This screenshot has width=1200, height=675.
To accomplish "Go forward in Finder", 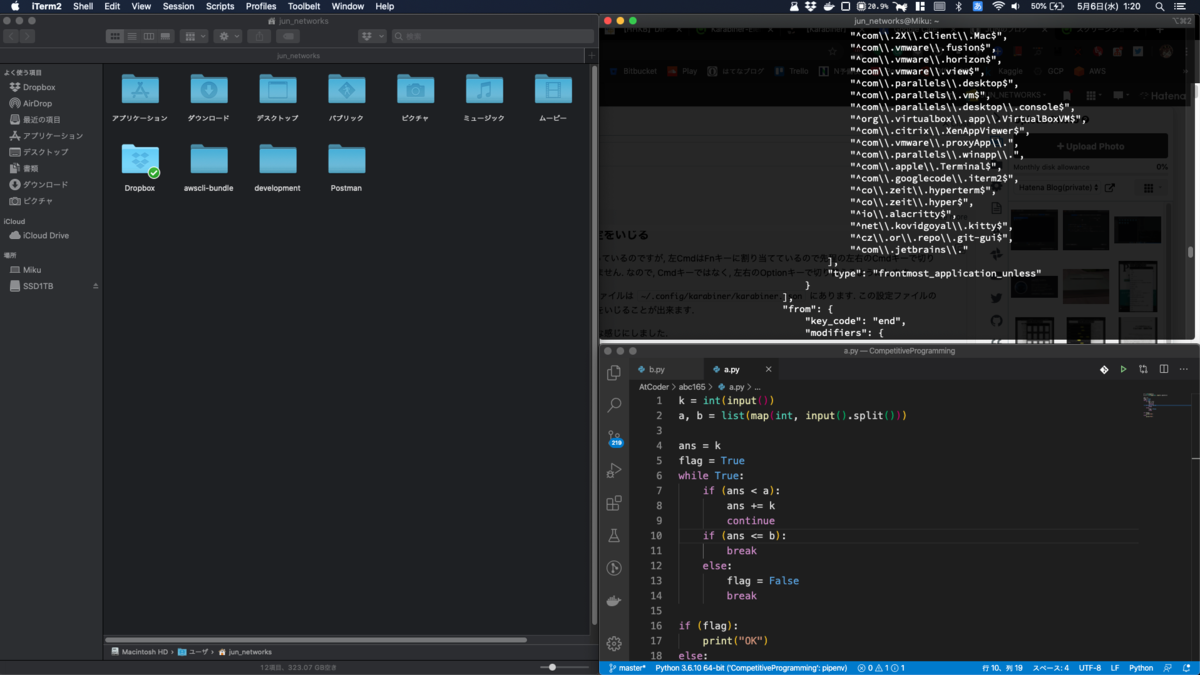I will pos(27,36).
